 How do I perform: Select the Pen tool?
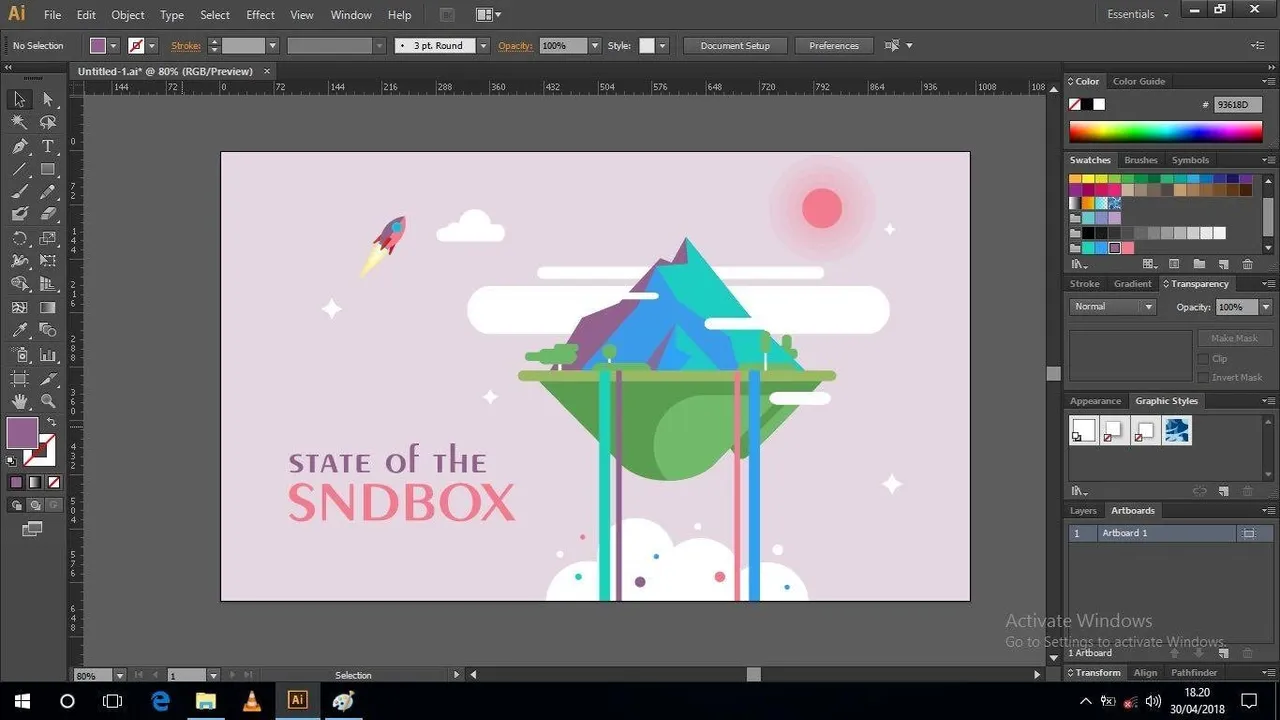click(x=19, y=146)
